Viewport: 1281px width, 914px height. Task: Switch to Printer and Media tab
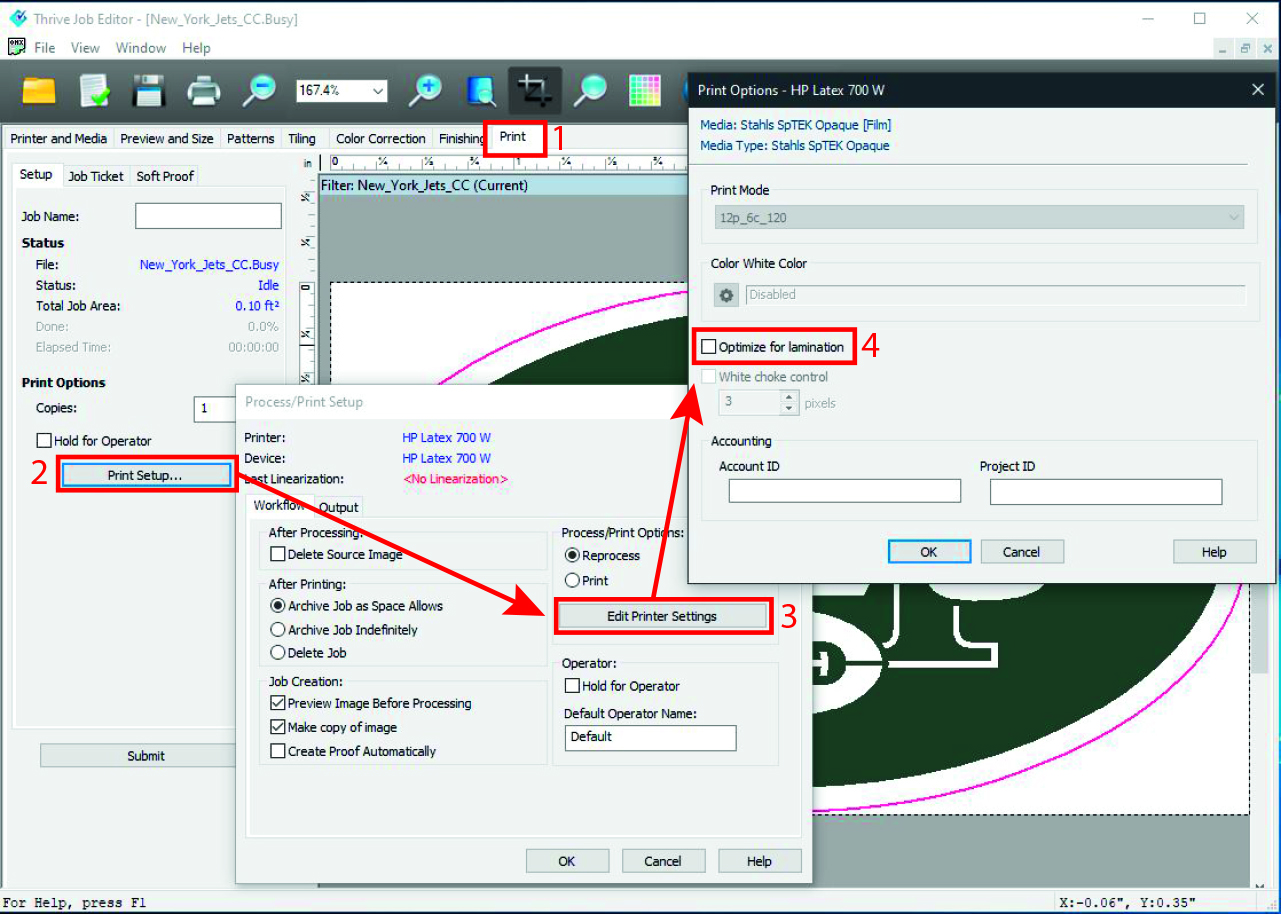(x=59, y=139)
